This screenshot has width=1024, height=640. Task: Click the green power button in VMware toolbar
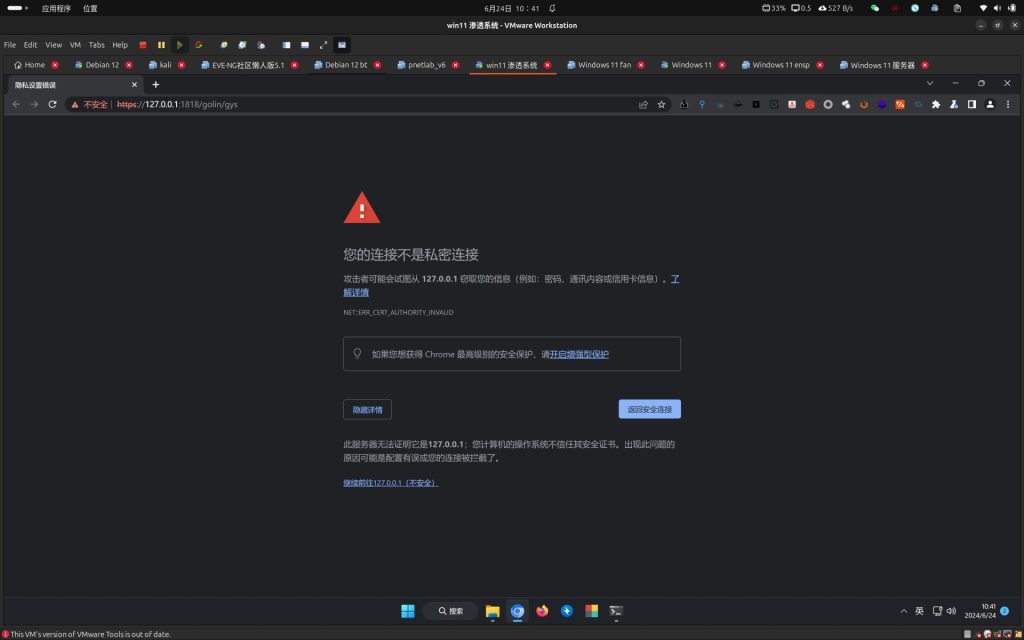(x=179, y=44)
